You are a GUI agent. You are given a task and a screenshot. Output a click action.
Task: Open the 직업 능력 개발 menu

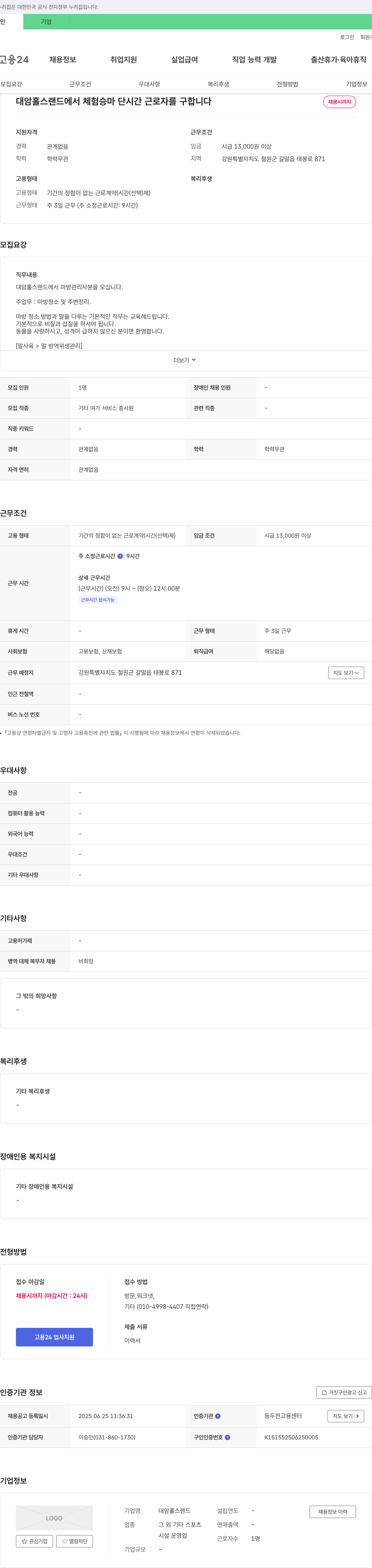255,60
